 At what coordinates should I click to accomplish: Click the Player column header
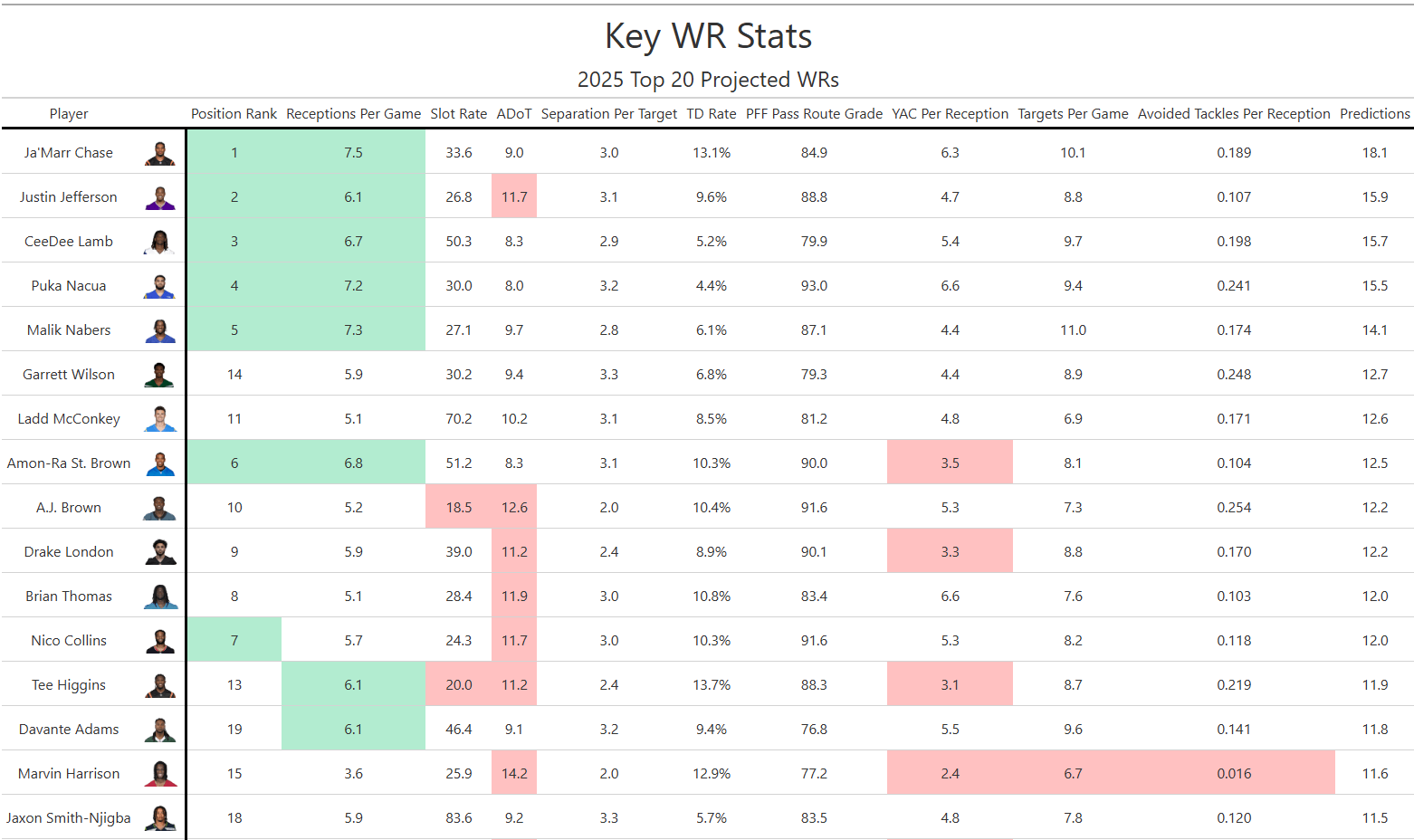click(69, 114)
